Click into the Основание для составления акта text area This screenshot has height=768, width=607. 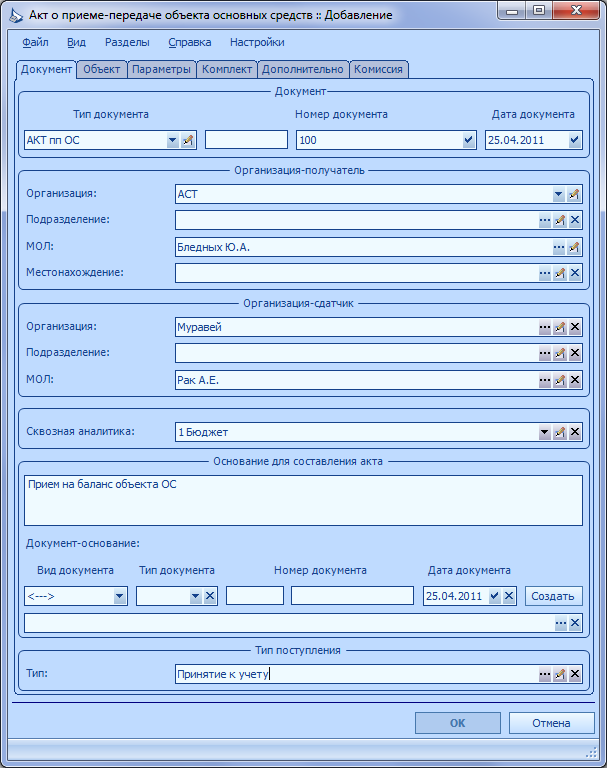tap(303, 501)
